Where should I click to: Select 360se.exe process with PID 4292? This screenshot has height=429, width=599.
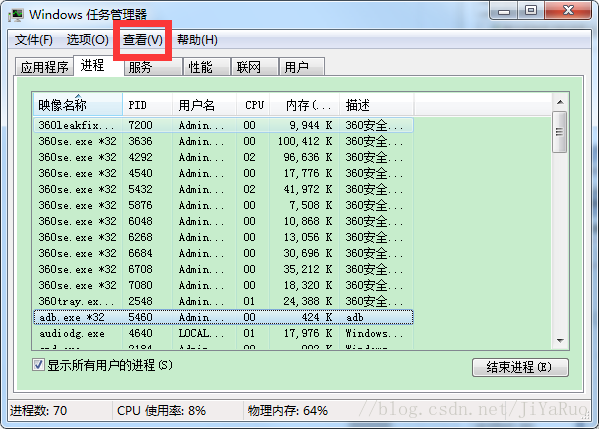click(223, 157)
